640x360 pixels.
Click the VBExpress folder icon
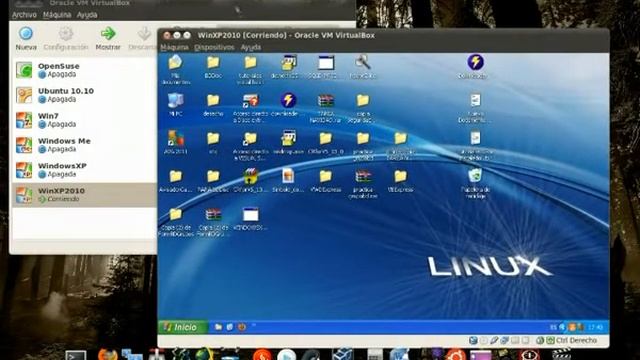(x=400, y=176)
